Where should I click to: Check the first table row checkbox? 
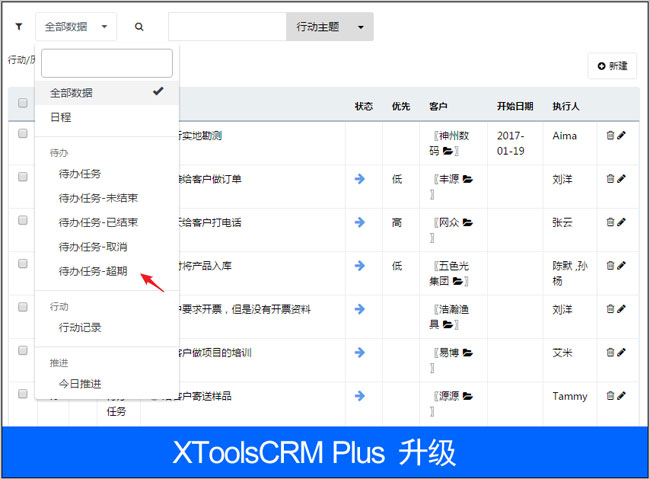click(23, 134)
